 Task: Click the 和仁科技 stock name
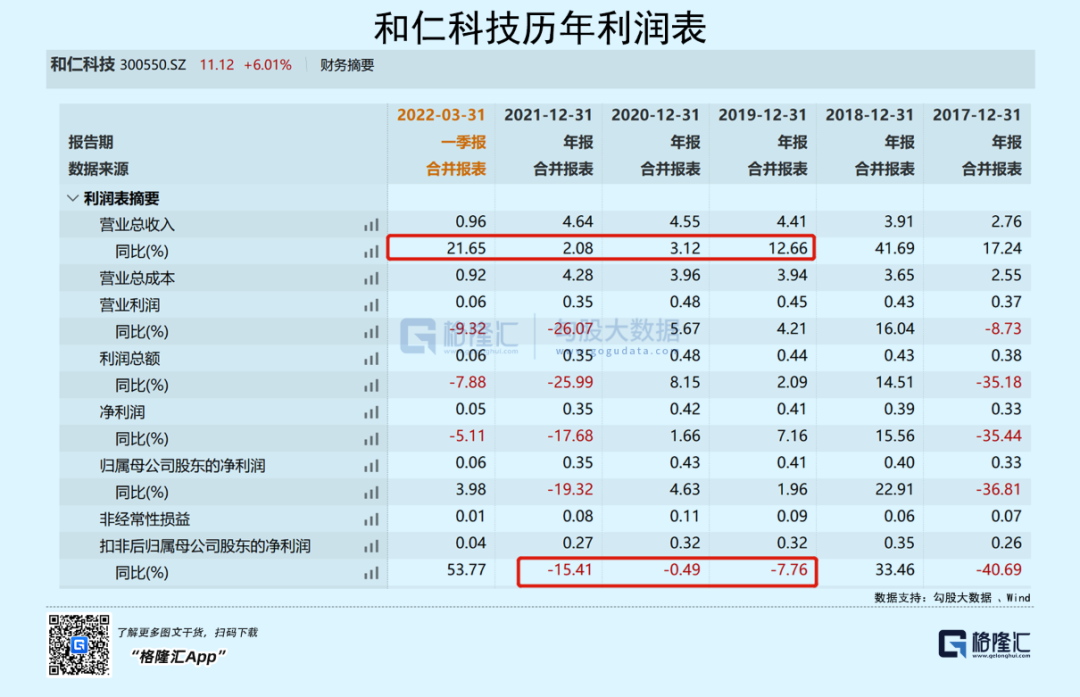(x=82, y=65)
